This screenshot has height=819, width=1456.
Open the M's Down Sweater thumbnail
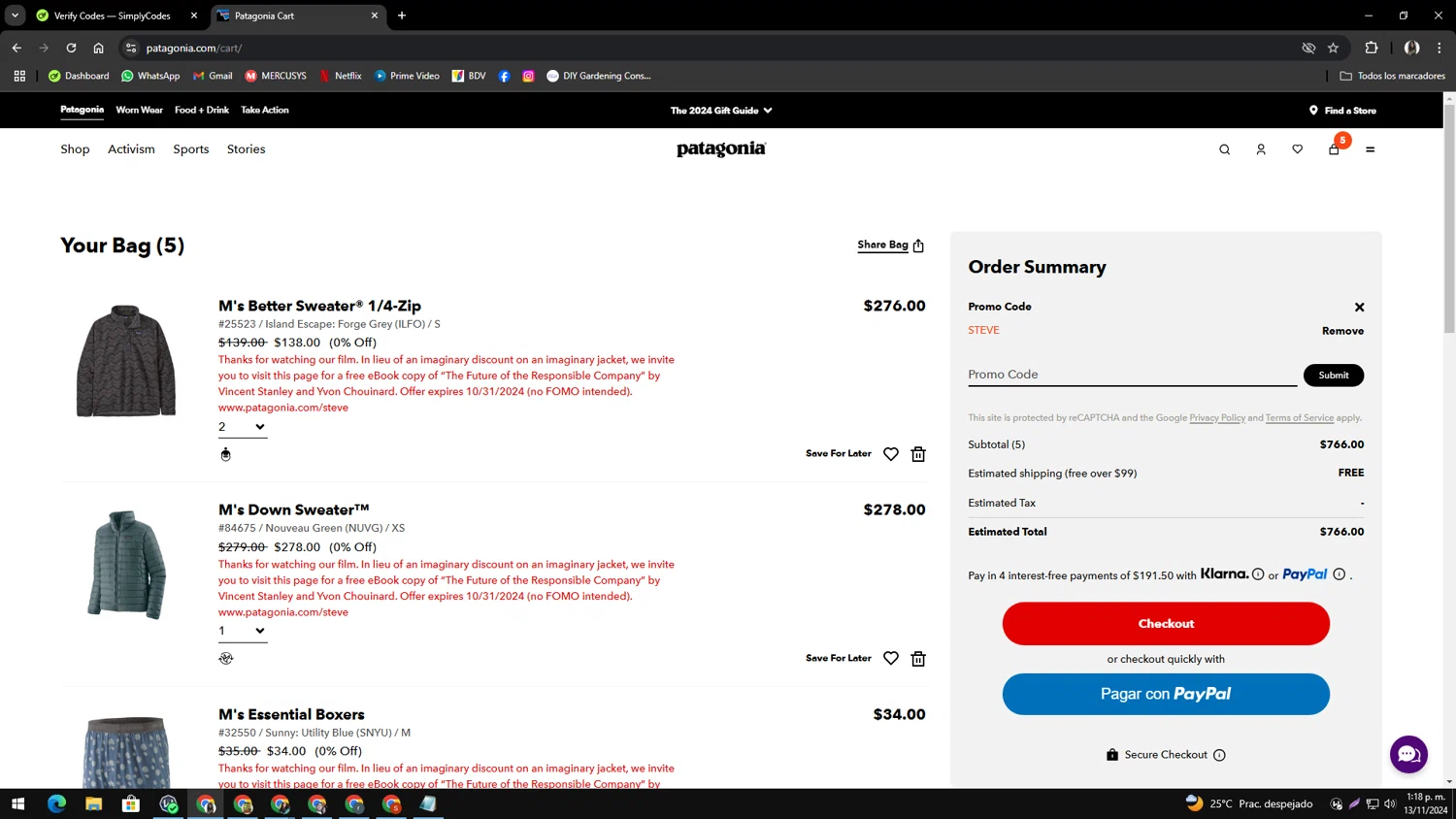[126, 565]
